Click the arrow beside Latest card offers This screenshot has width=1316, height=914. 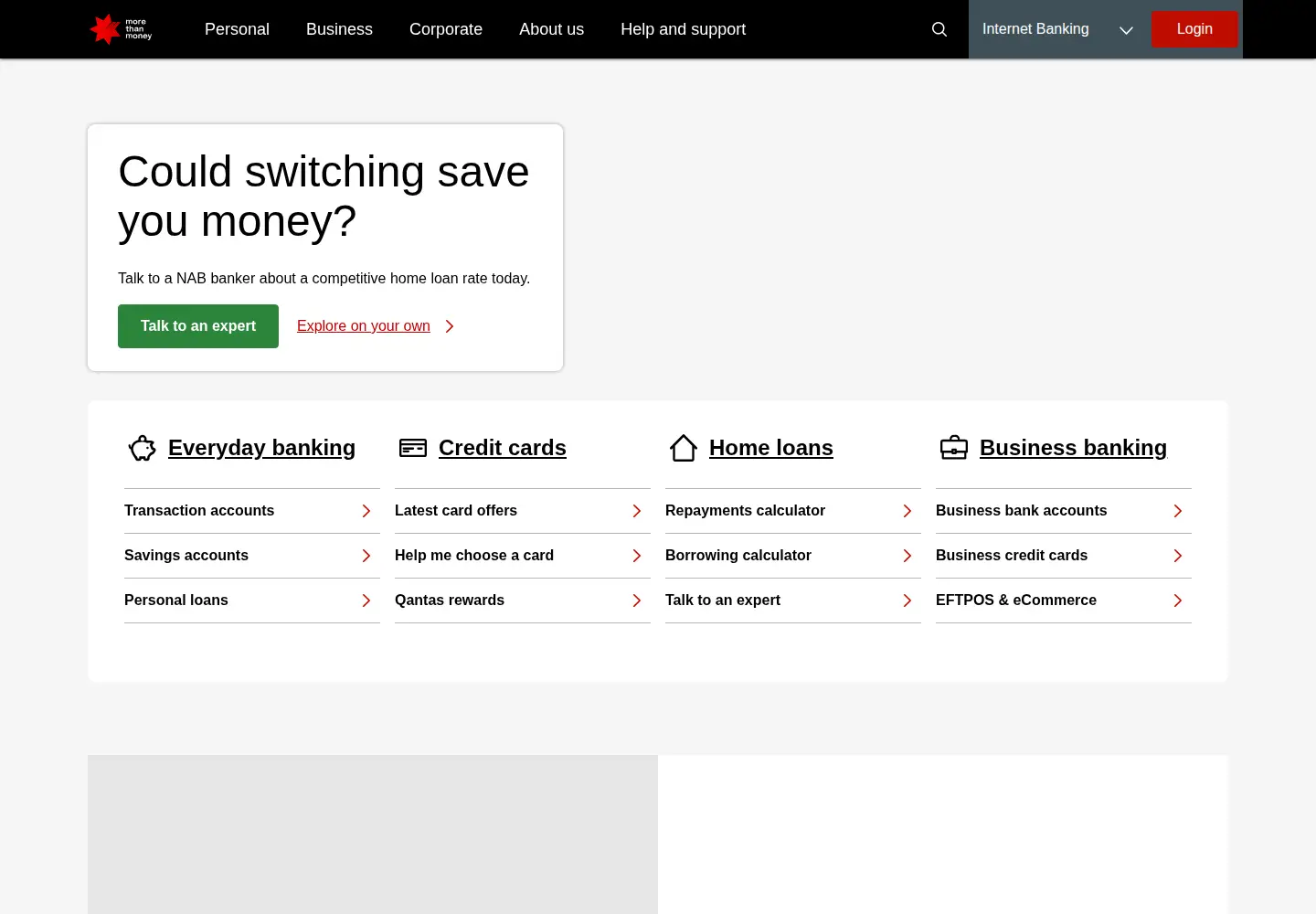point(637,511)
